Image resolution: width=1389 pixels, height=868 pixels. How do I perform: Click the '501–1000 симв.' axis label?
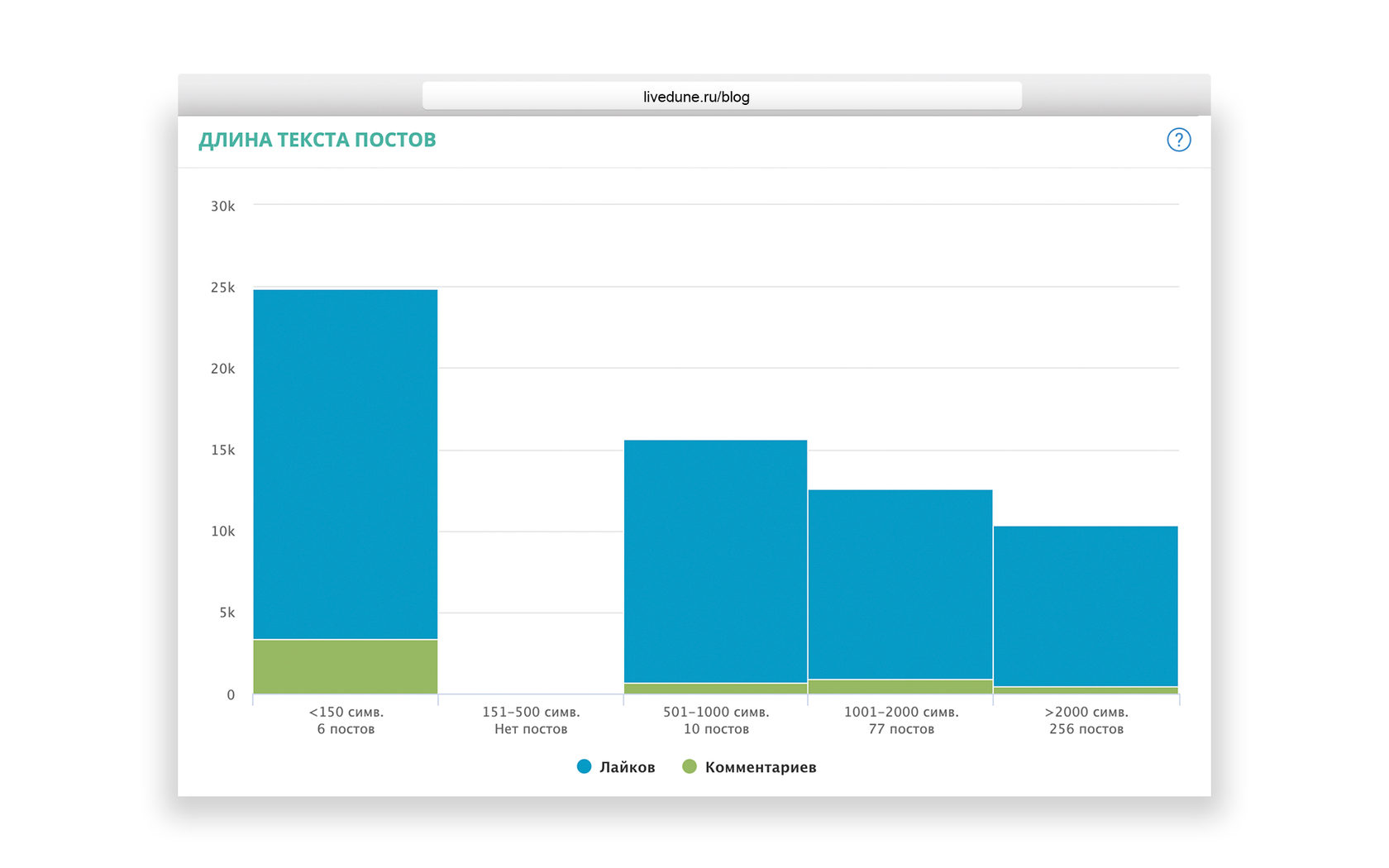tap(716, 712)
